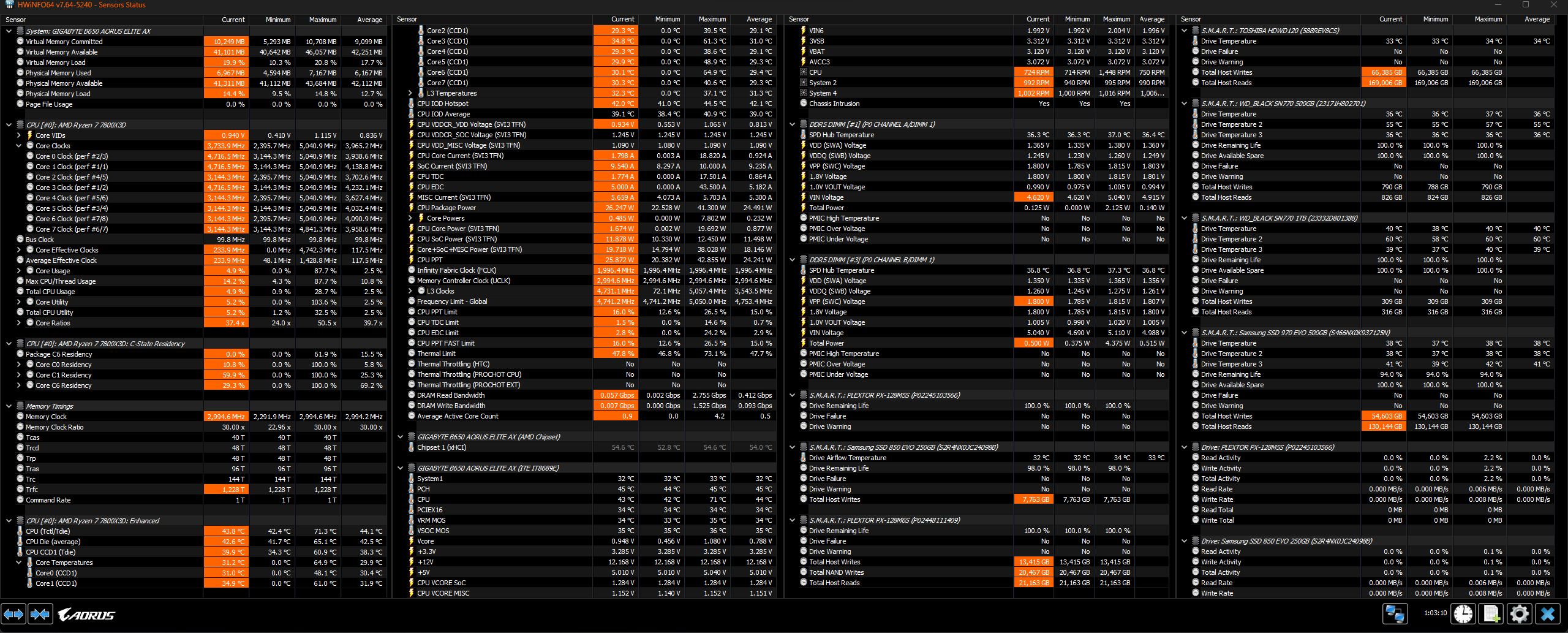Viewport: 1568px width, 633px height.
Task: Expand Core Effective Clocks
Action: pyautogui.click(x=18, y=250)
